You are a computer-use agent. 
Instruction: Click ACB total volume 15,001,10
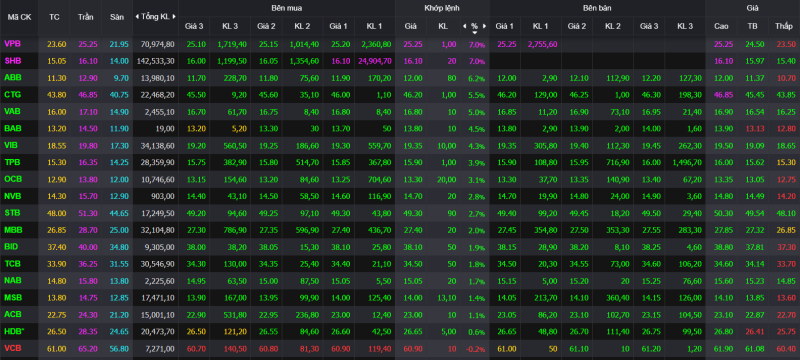click(x=157, y=314)
